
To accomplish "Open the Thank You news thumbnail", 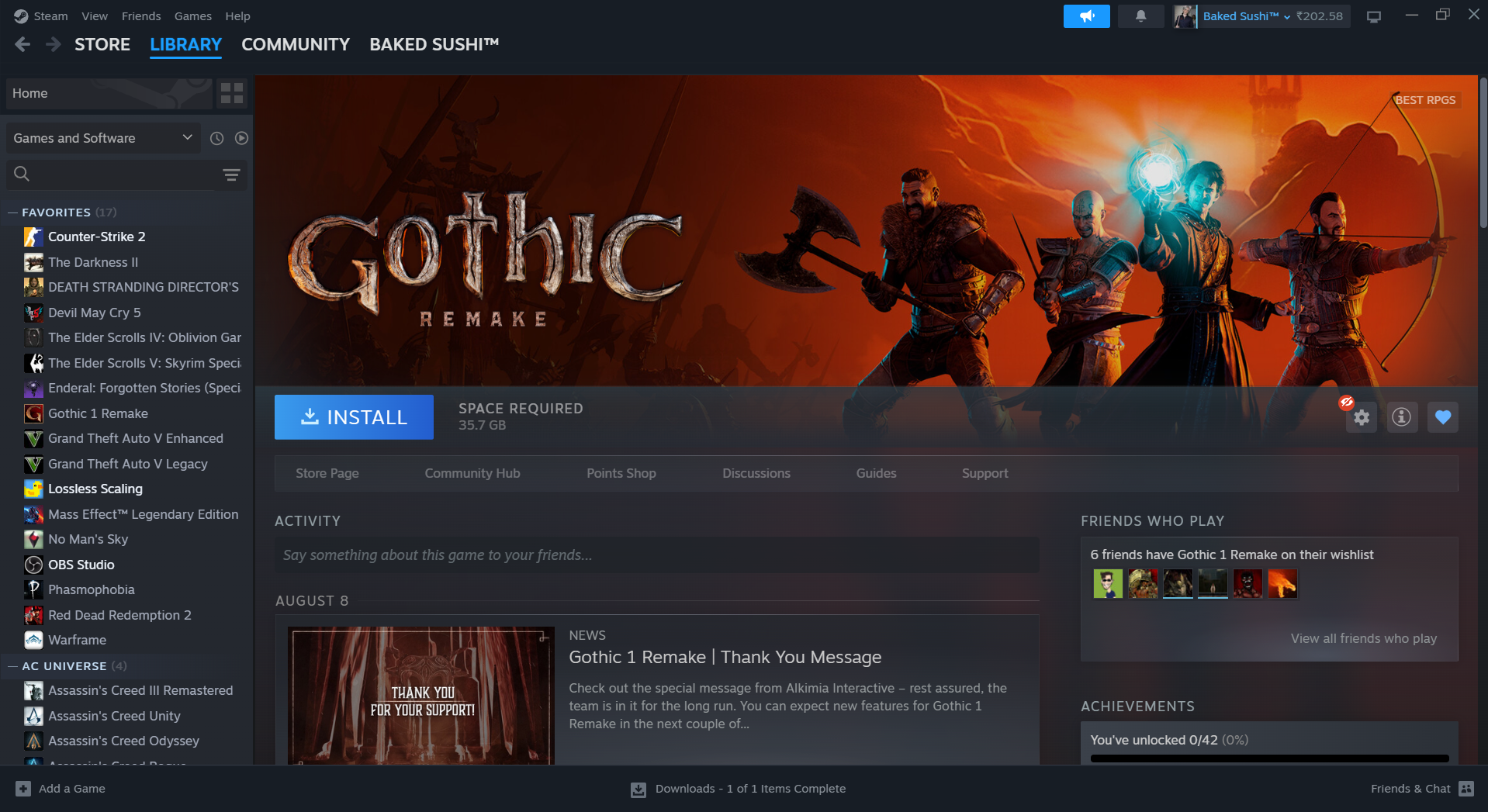I will (x=421, y=696).
